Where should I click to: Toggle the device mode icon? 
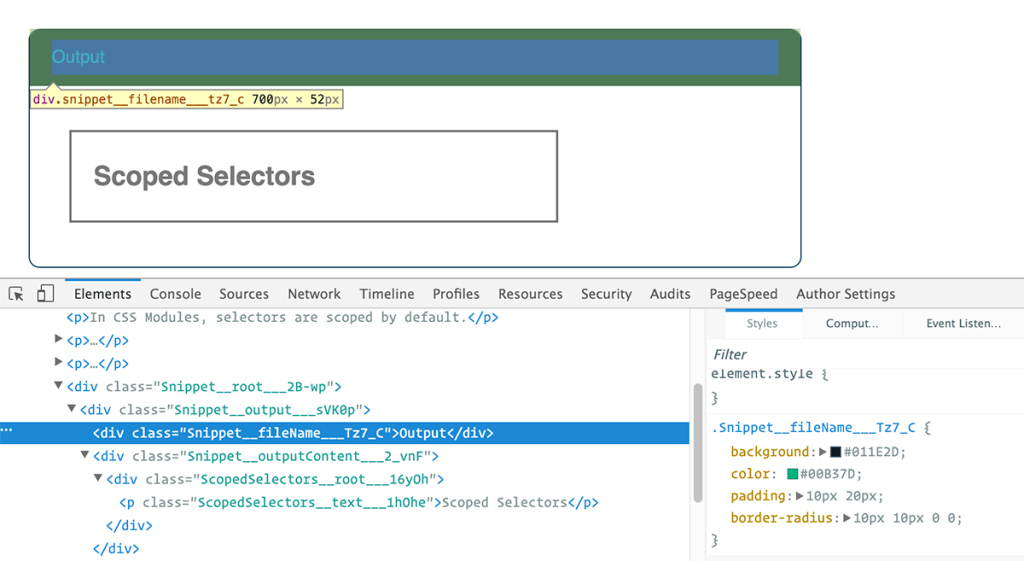click(45, 294)
